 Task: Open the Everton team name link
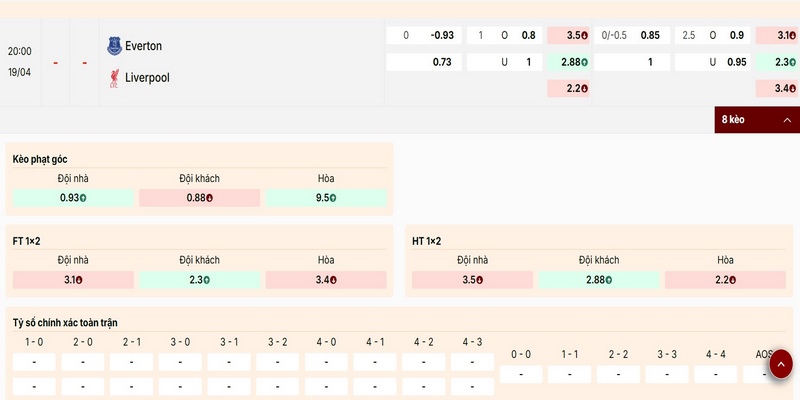coord(142,46)
